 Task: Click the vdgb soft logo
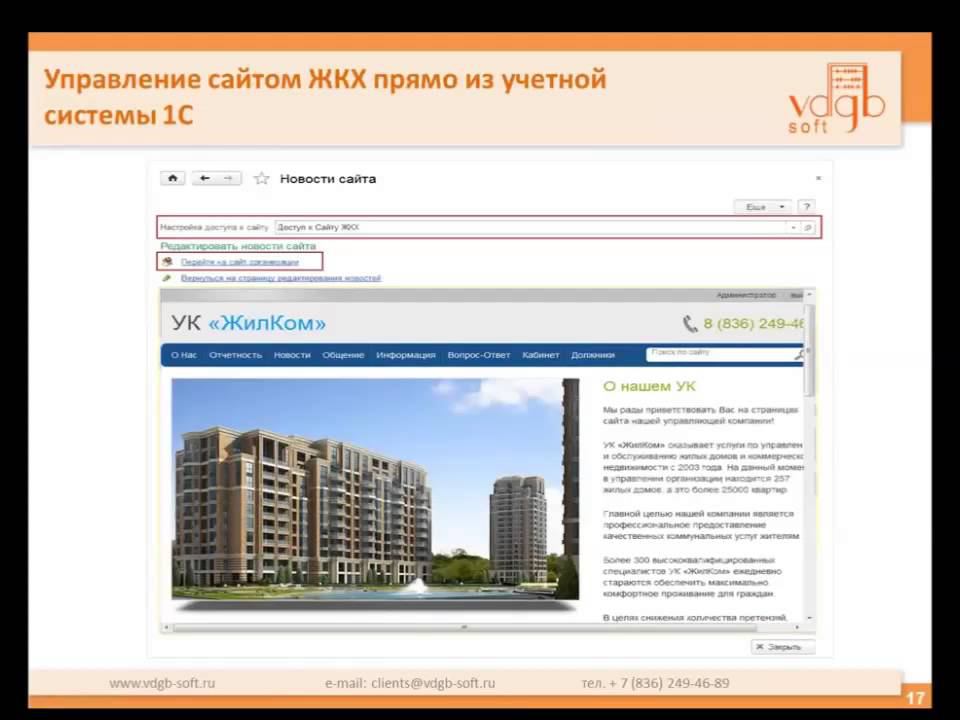(836, 98)
